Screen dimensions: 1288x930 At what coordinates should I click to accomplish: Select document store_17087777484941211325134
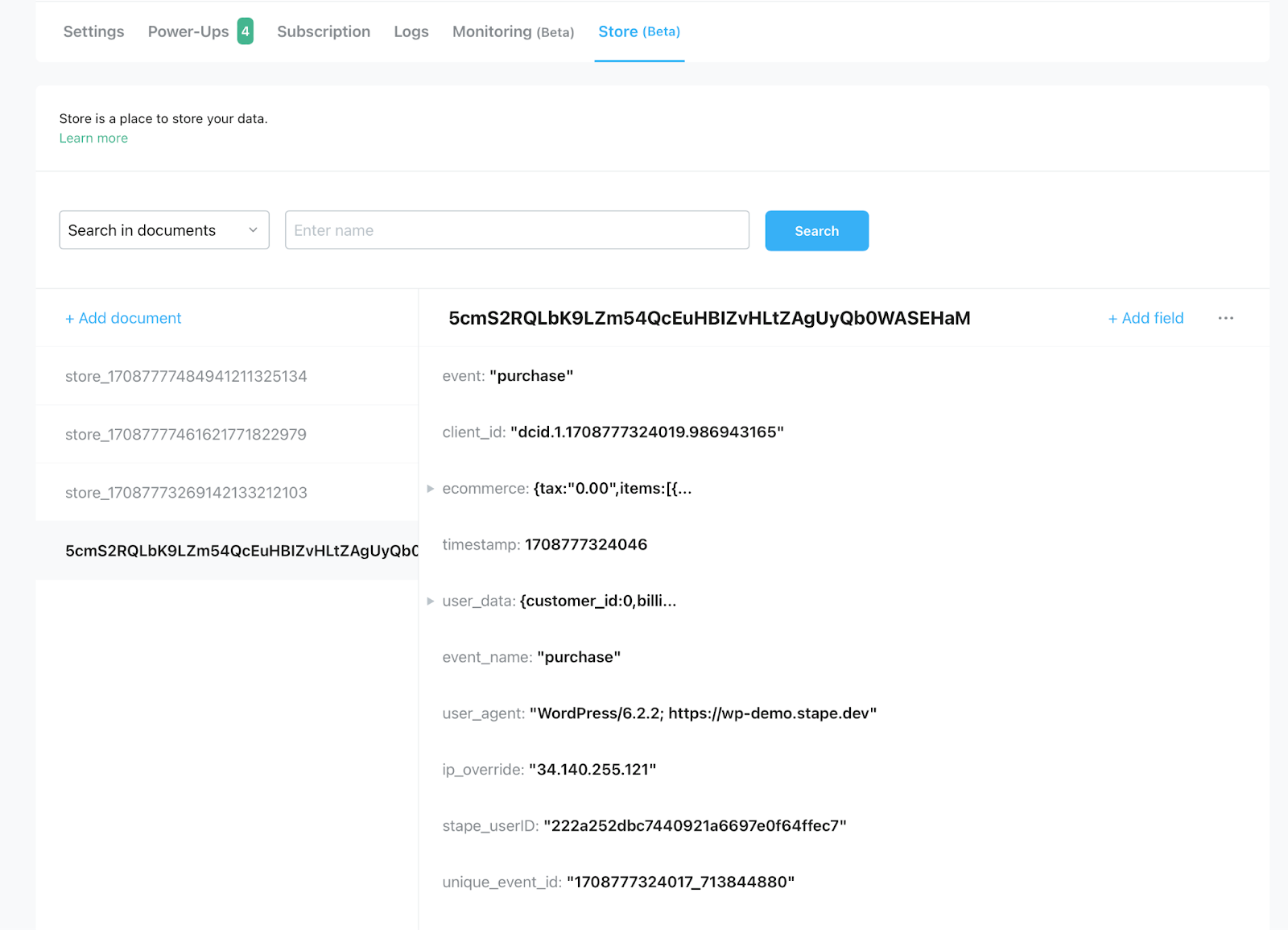click(x=185, y=376)
